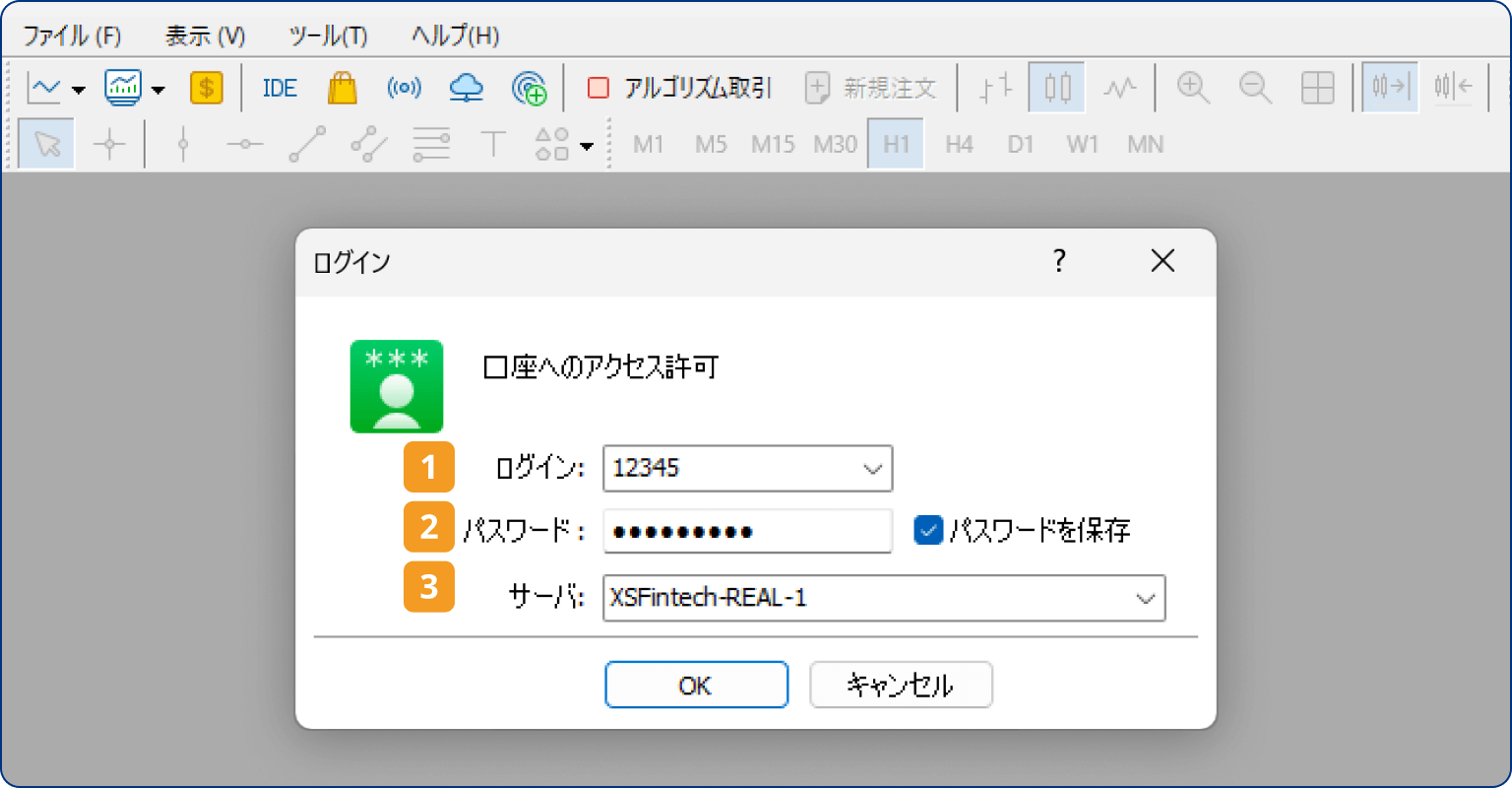
Task: Switch to candlestick chart type
Action: pyautogui.click(x=1057, y=88)
